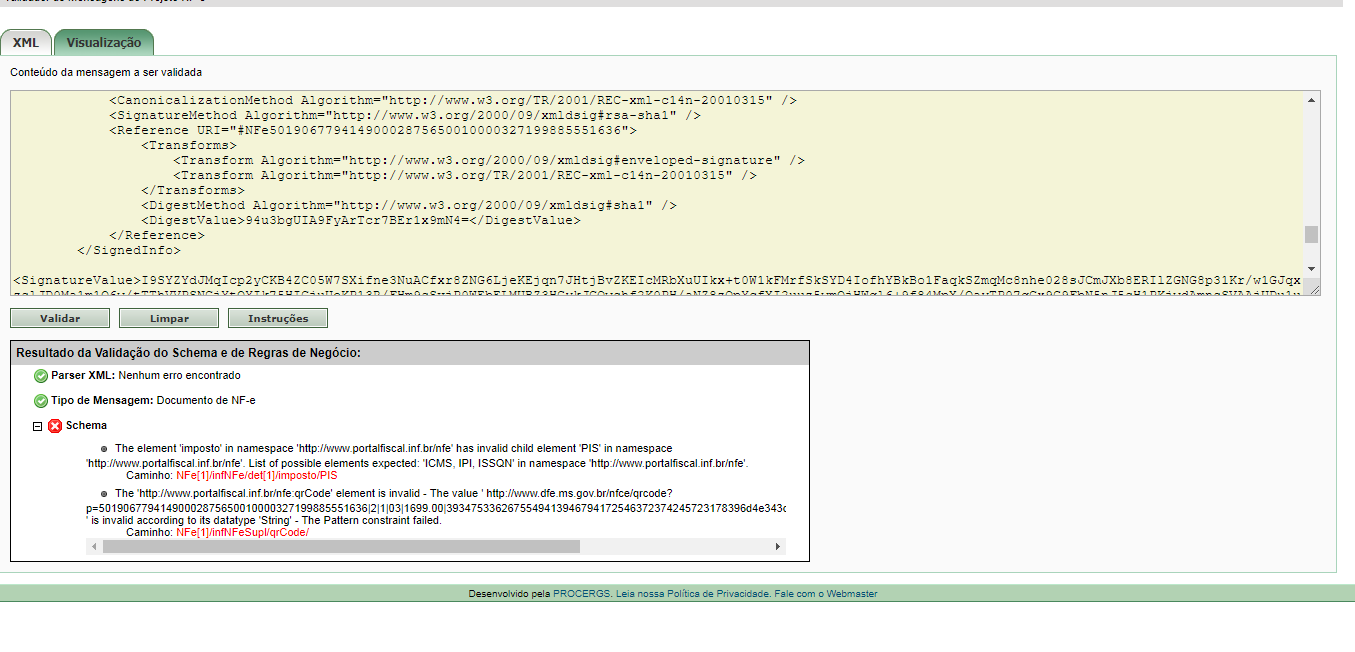Switch to the XML tab
This screenshot has width=1355, height=652.
26,43
